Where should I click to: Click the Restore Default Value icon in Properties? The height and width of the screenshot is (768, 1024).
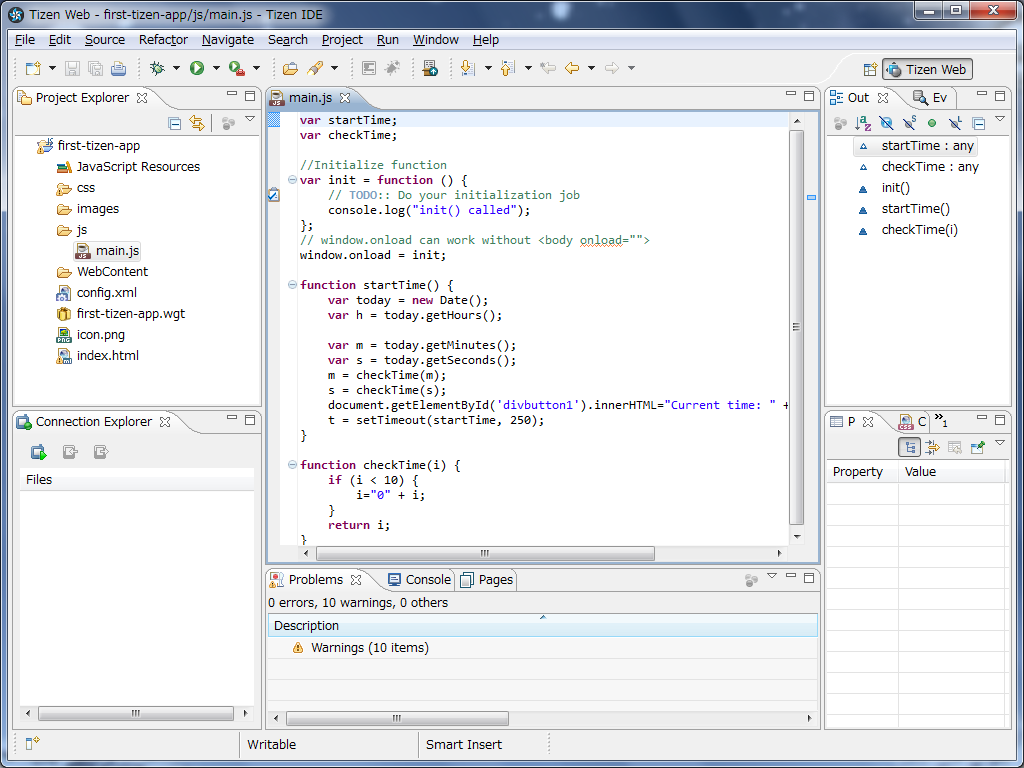coord(954,447)
